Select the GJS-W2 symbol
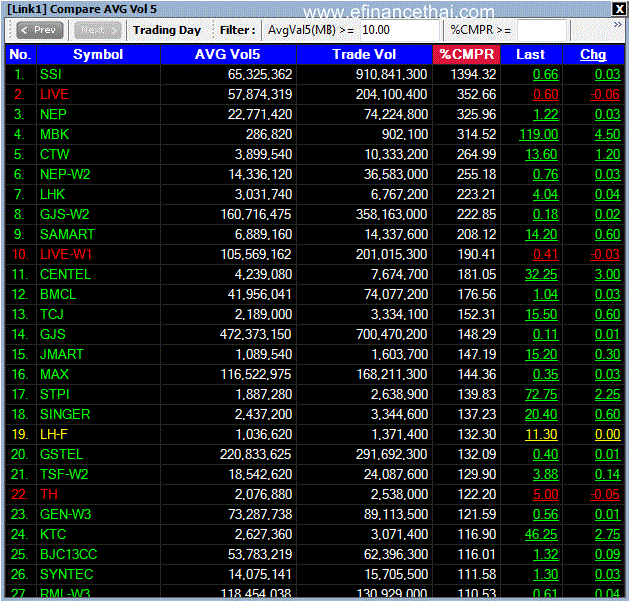The height and width of the screenshot is (602, 630). (x=64, y=214)
